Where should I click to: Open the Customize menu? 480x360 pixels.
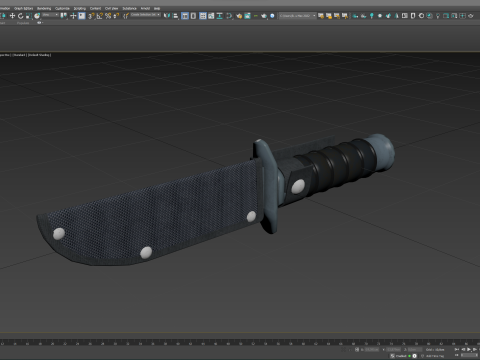point(62,8)
